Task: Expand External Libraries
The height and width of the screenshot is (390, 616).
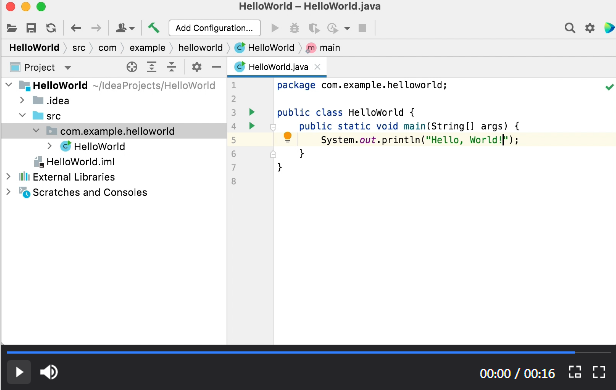Action: [x=8, y=177]
